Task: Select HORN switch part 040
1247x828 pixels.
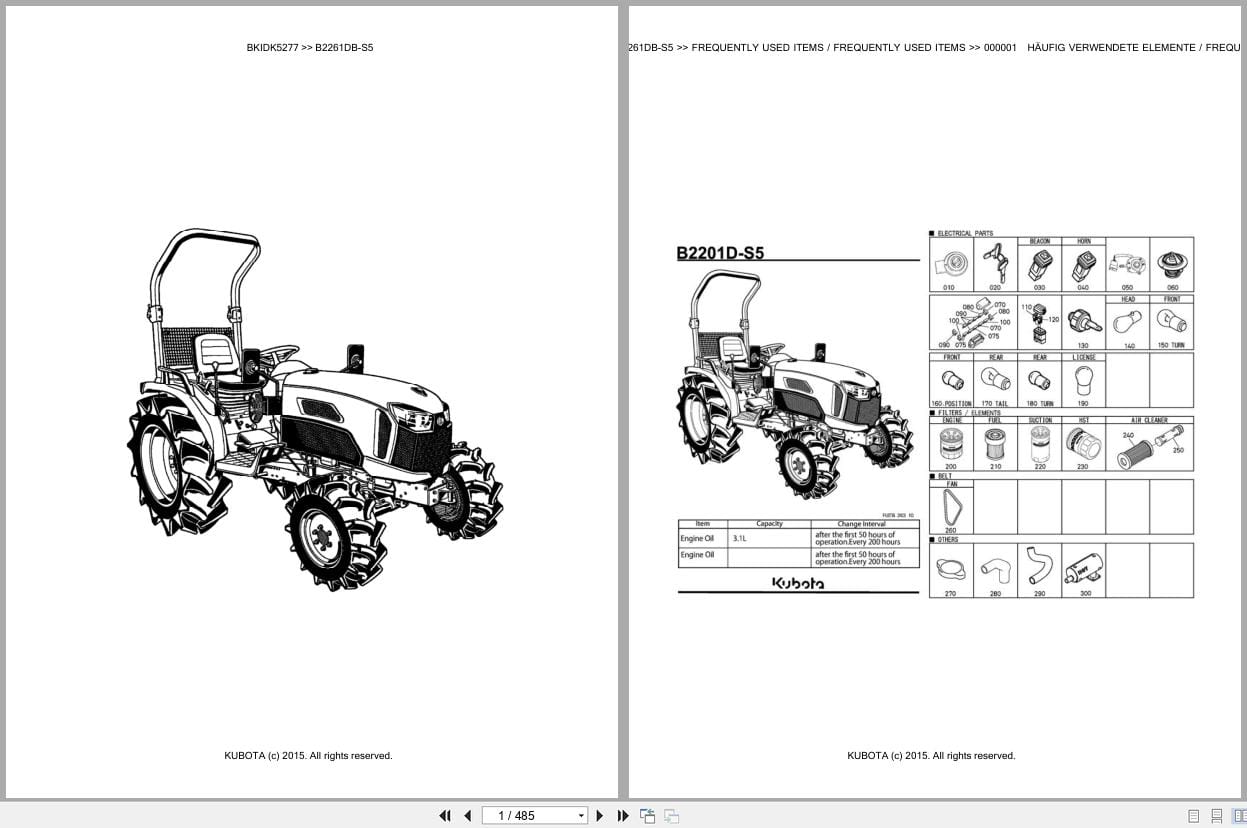Action: pos(1083,266)
